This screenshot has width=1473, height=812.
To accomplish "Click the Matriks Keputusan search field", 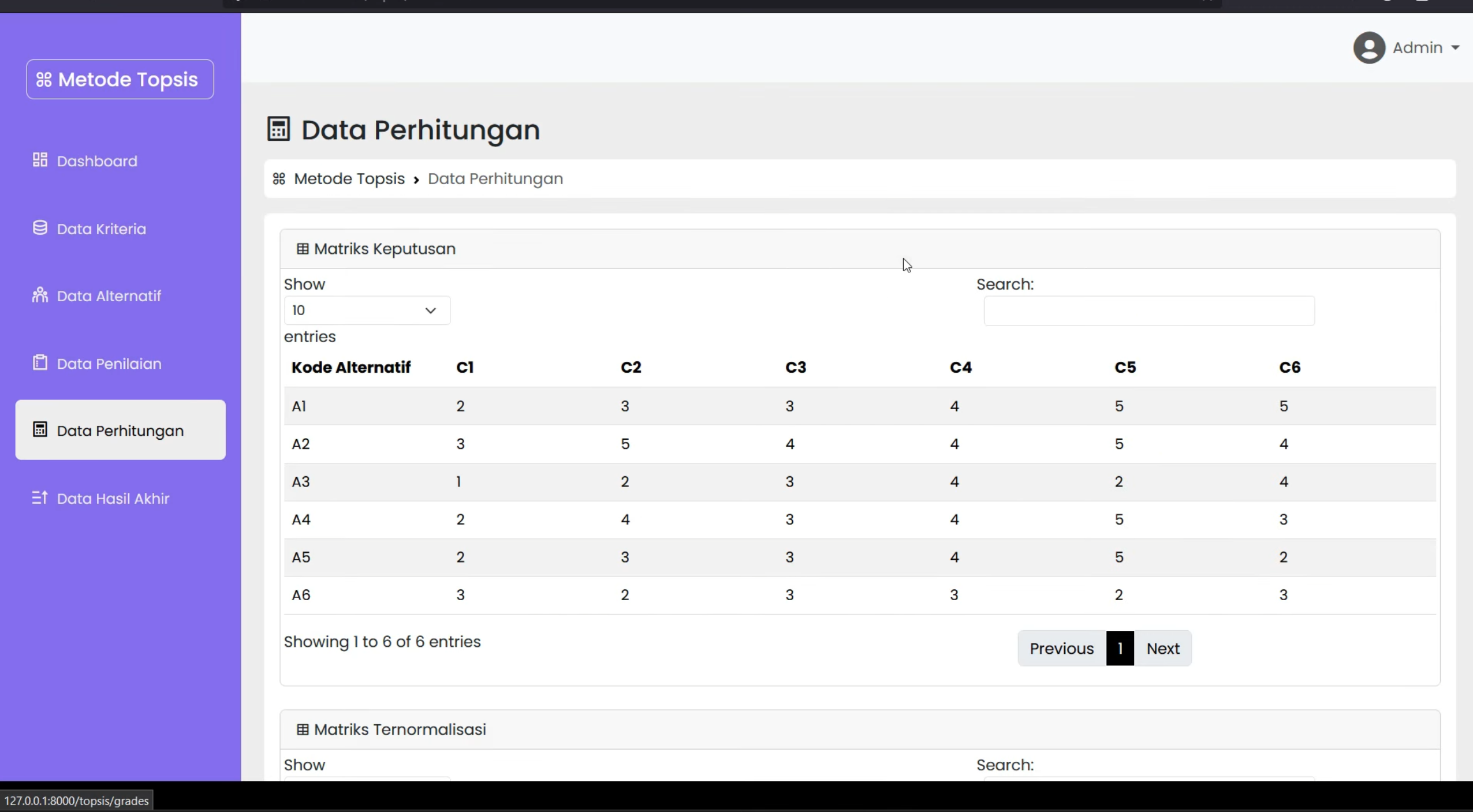I will click(1149, 311).
